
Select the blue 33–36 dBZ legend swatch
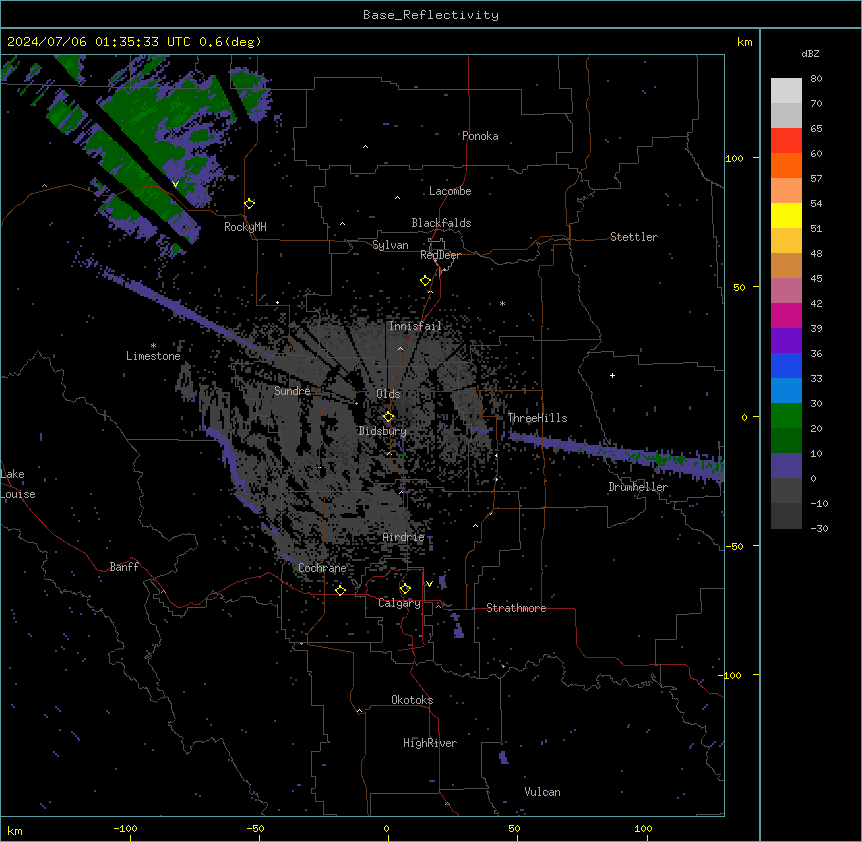(786, 365)
